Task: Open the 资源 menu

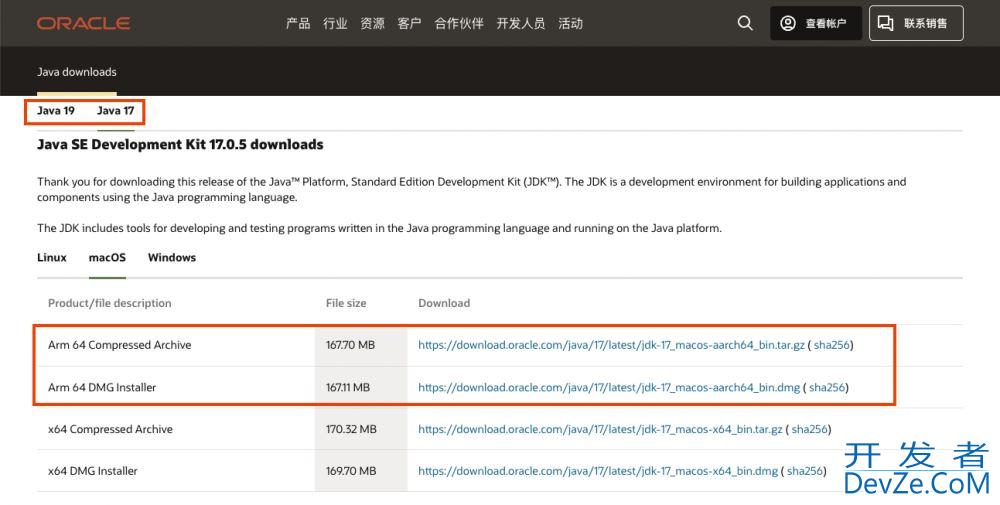Action: [372, 24]
